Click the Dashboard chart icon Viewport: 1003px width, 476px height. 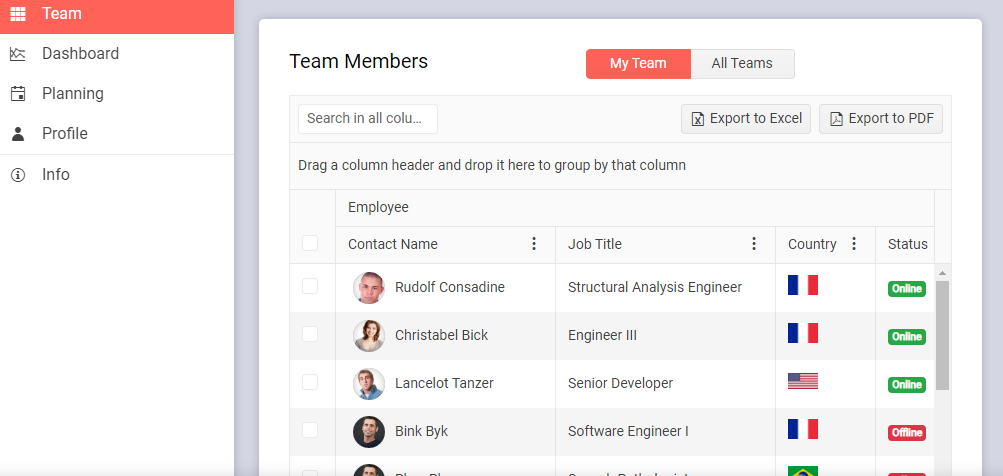click(x=18, y=54)
